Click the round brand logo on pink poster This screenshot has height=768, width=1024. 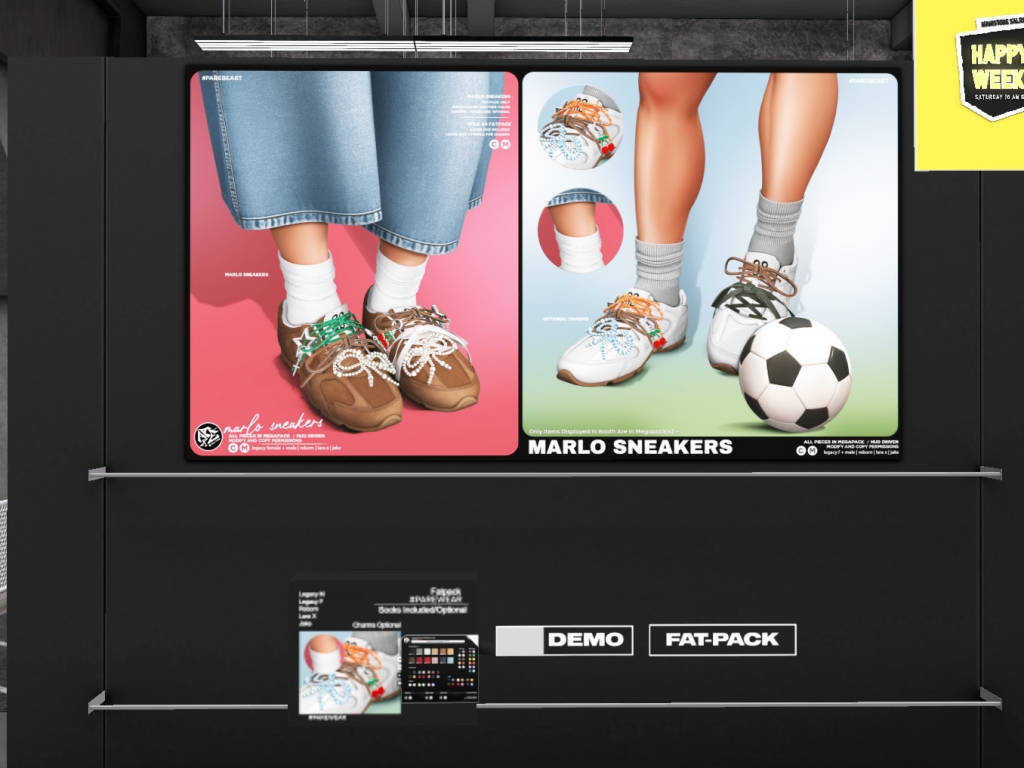(x=207, y=437)
